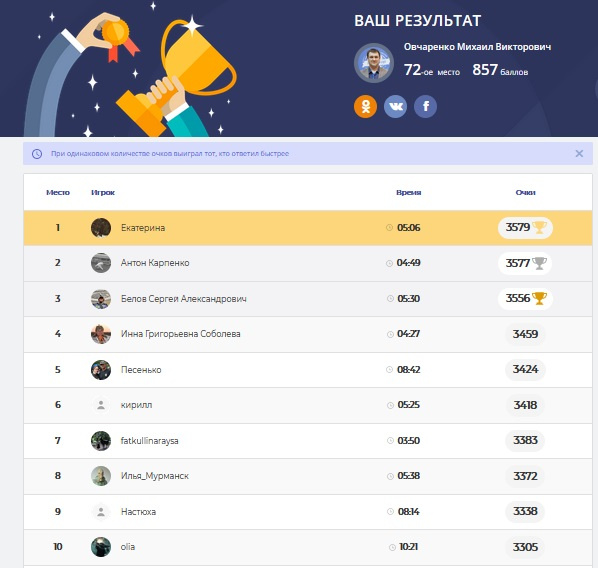The height and width of the screenshot is (568, 598).
Task: Click кирилл's default avatar icon
Action: click(x=101, y=405)
